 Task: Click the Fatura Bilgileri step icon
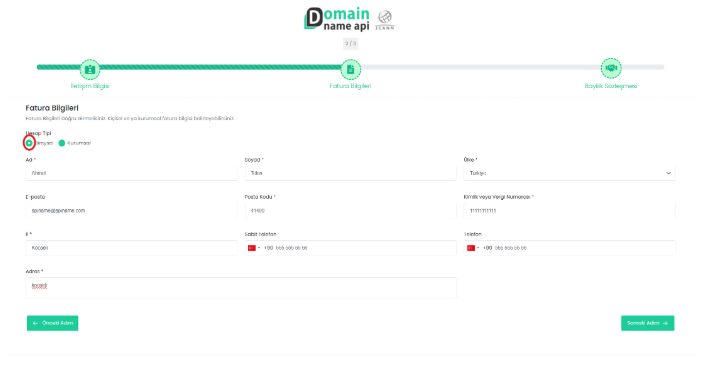pos(350,69)
